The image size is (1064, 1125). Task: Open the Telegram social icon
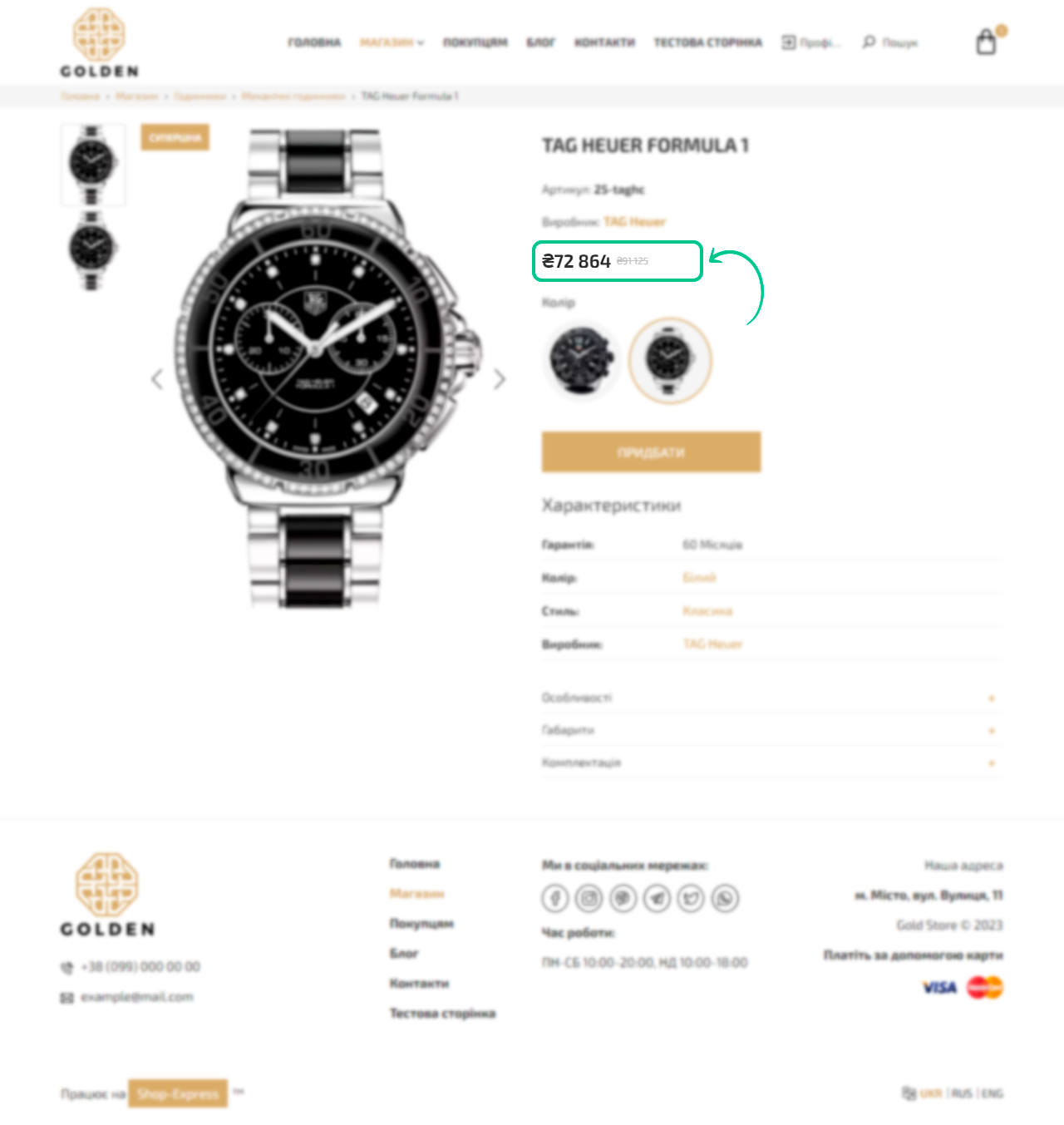point(657,898)
